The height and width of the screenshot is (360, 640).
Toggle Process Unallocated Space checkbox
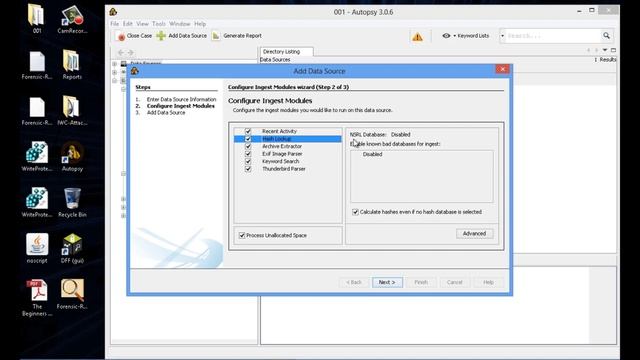coord(242,236)
